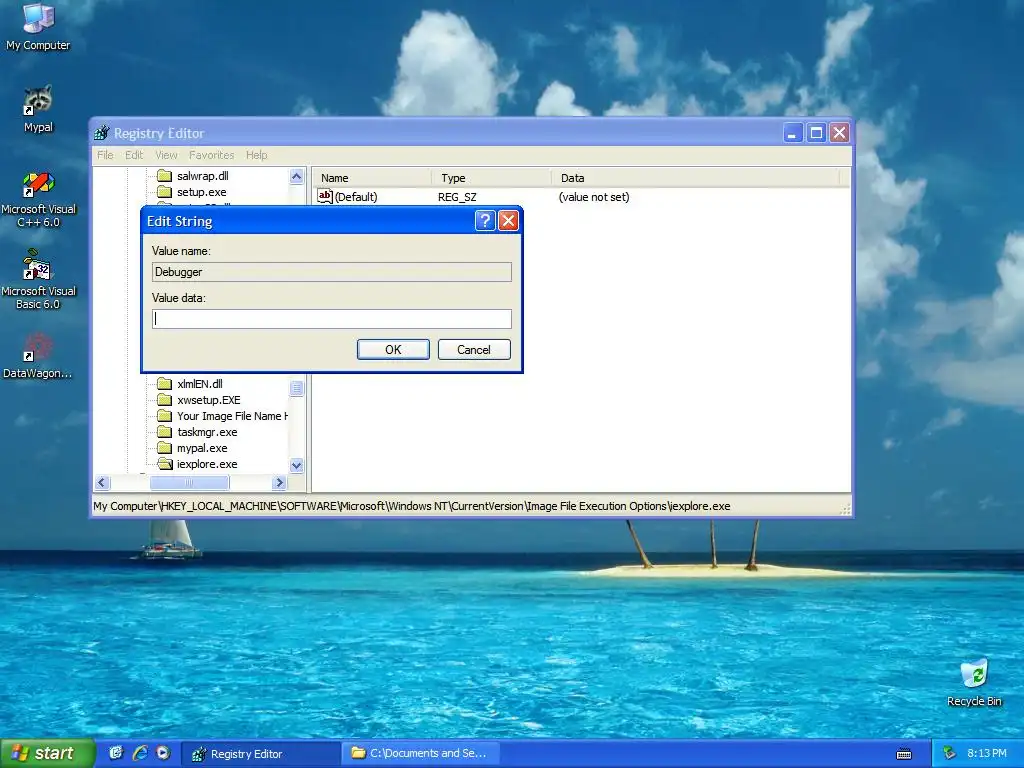The image size is (1024, 768).
Task: Close the Edit String dialog
Action: [508, 221]
